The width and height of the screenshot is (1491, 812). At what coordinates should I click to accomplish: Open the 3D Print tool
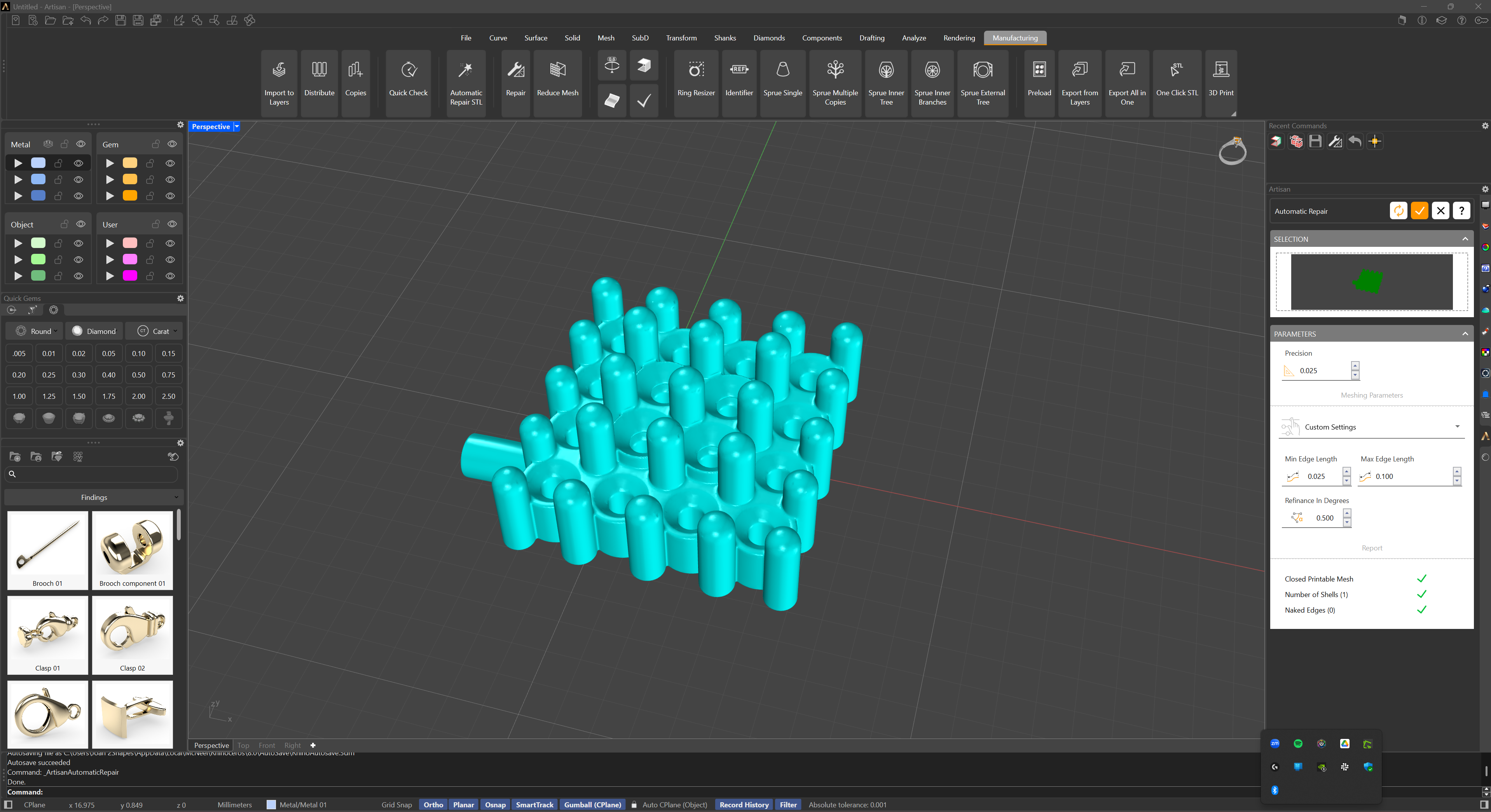coord(1221,83)
